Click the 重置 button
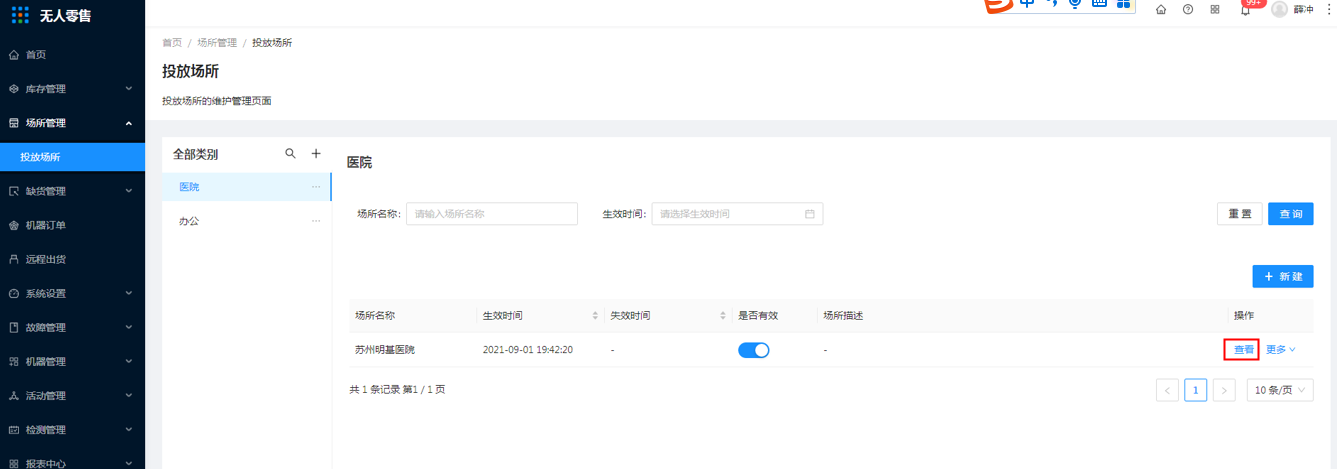 click(x=1239, y=214)
